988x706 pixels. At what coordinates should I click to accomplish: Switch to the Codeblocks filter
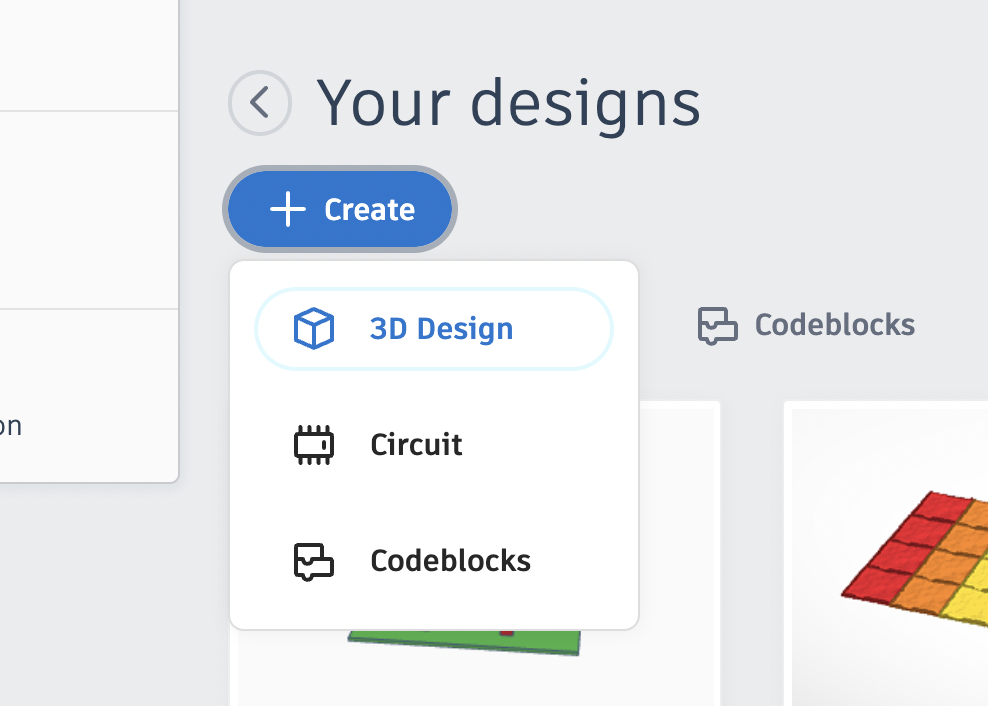pos(805,325)
